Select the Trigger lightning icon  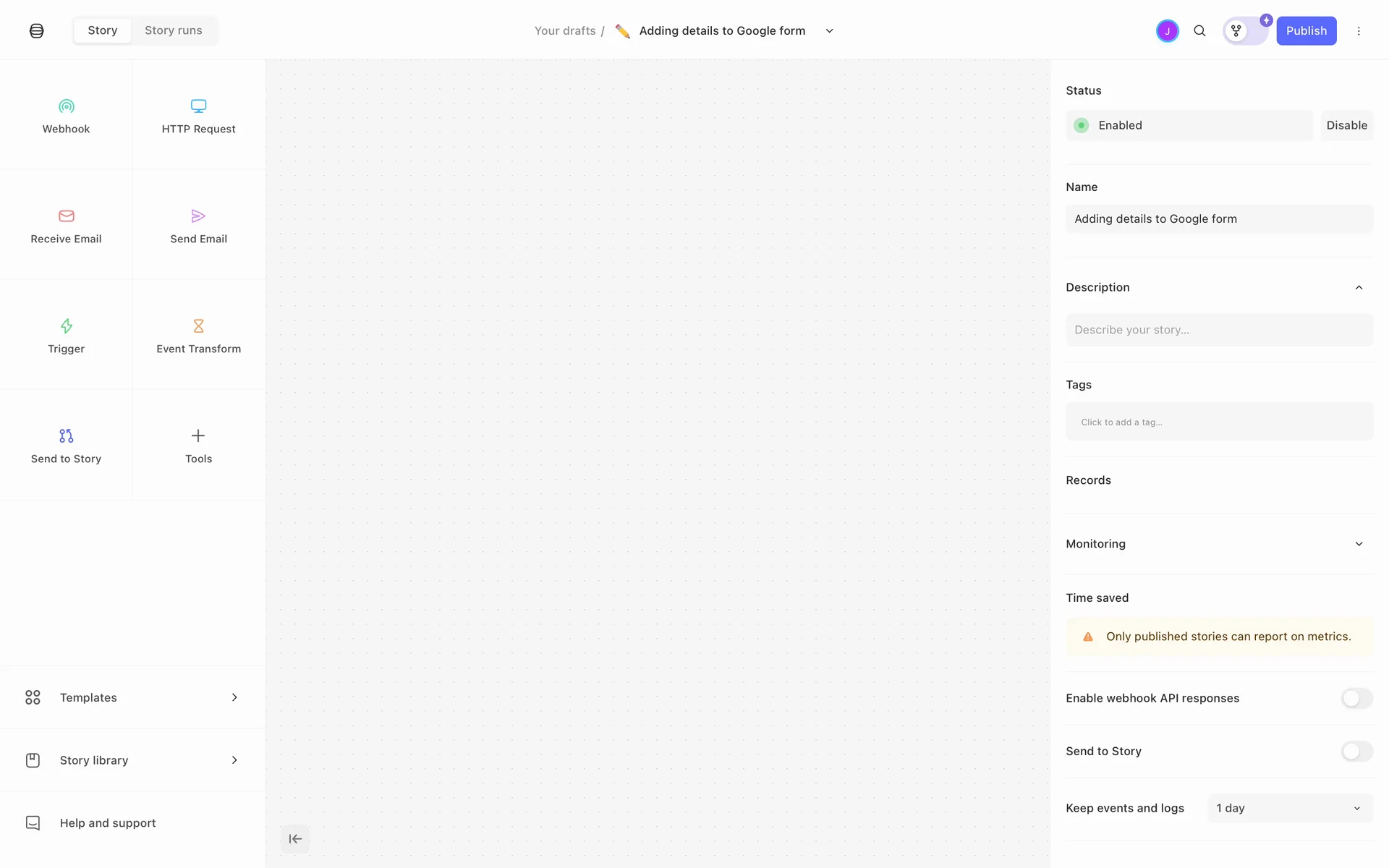click(66, 326)
